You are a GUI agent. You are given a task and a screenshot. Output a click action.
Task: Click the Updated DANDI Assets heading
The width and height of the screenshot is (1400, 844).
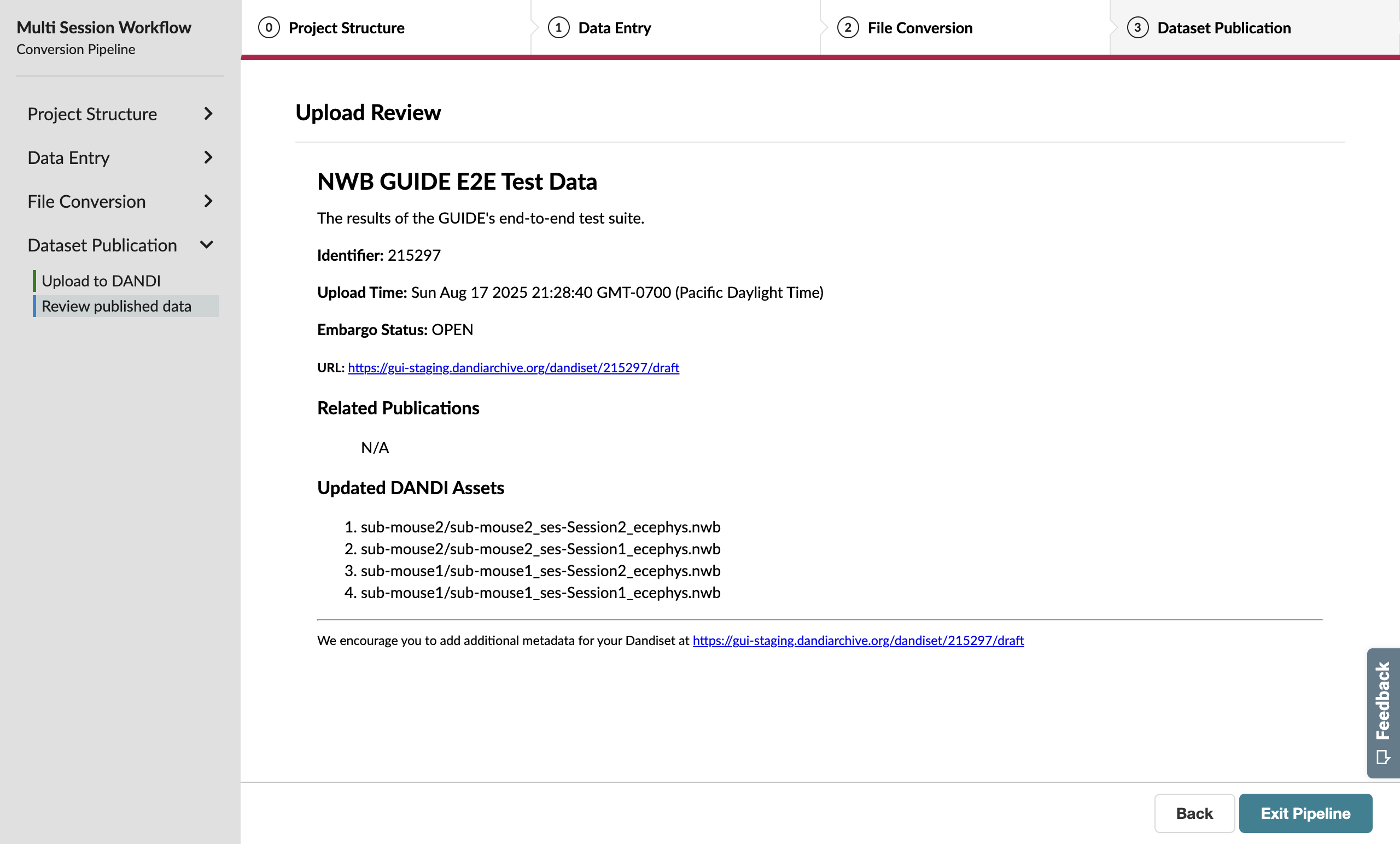click(410, 488)
